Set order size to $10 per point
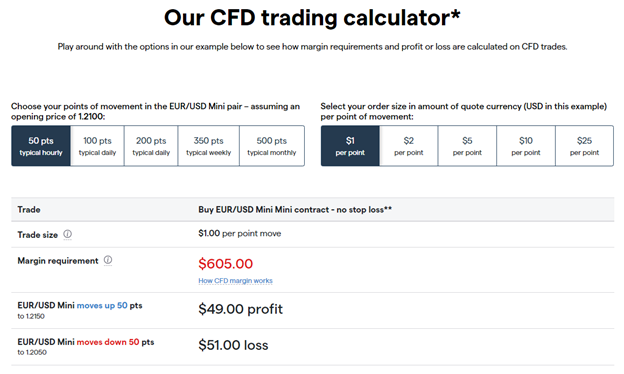This screenshot has height=374, width=624. 526,146
